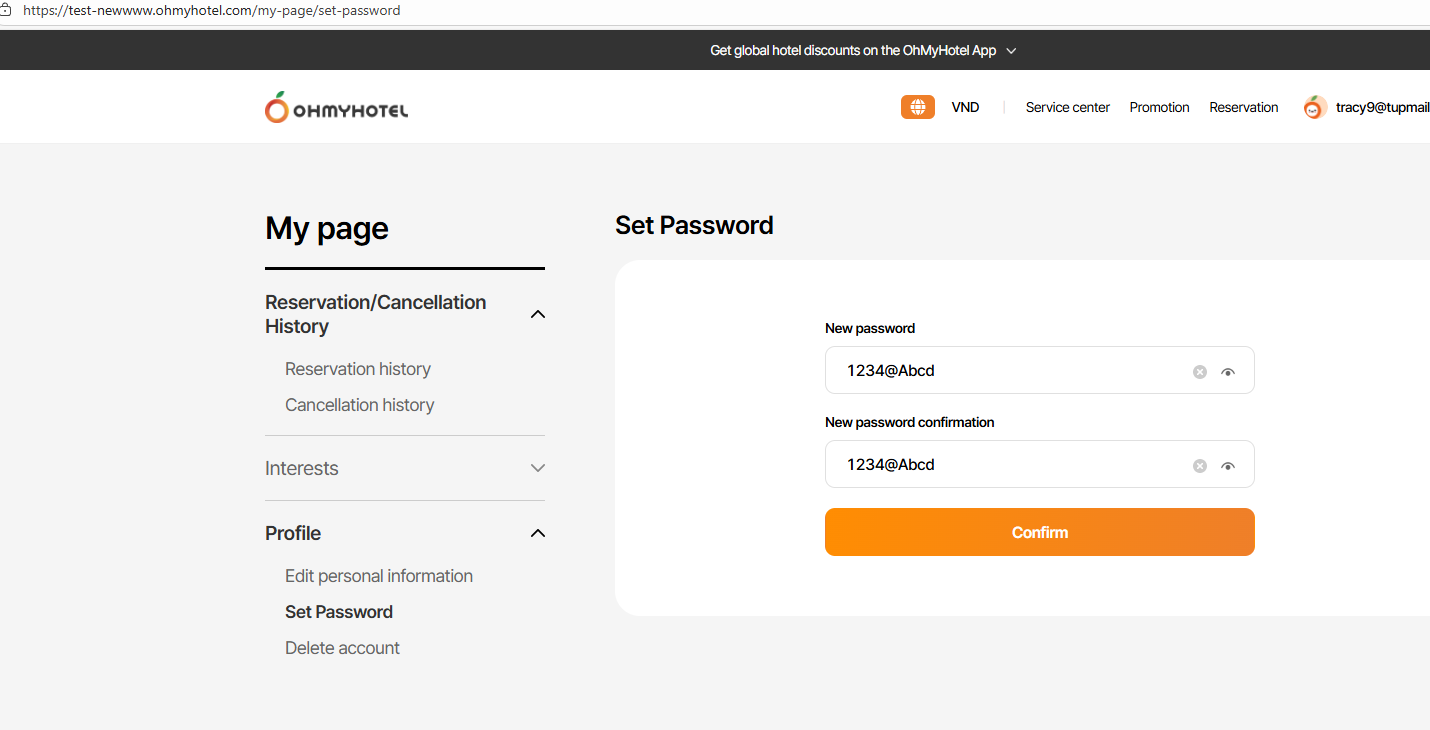This screenshot has height=730, width=1430.
Task: Clear the New password confirmation field
Action: pyautogui.click(x=1199, y=466)
